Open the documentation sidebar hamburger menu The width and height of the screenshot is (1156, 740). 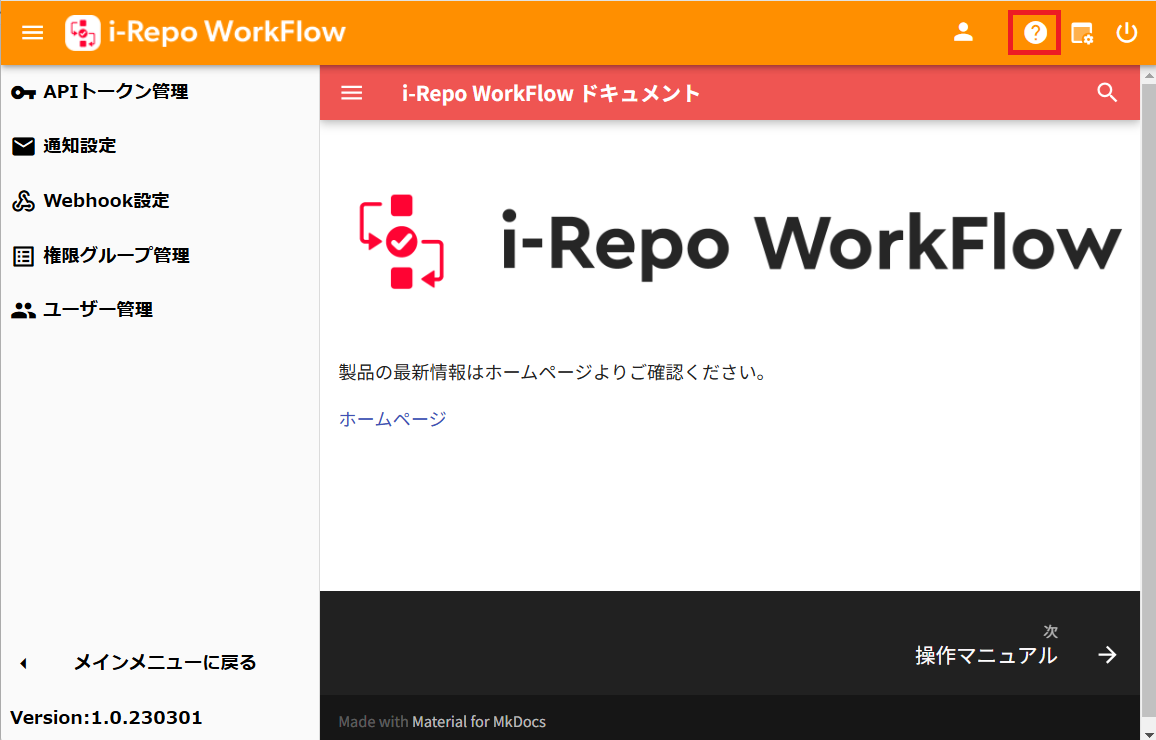351,92
